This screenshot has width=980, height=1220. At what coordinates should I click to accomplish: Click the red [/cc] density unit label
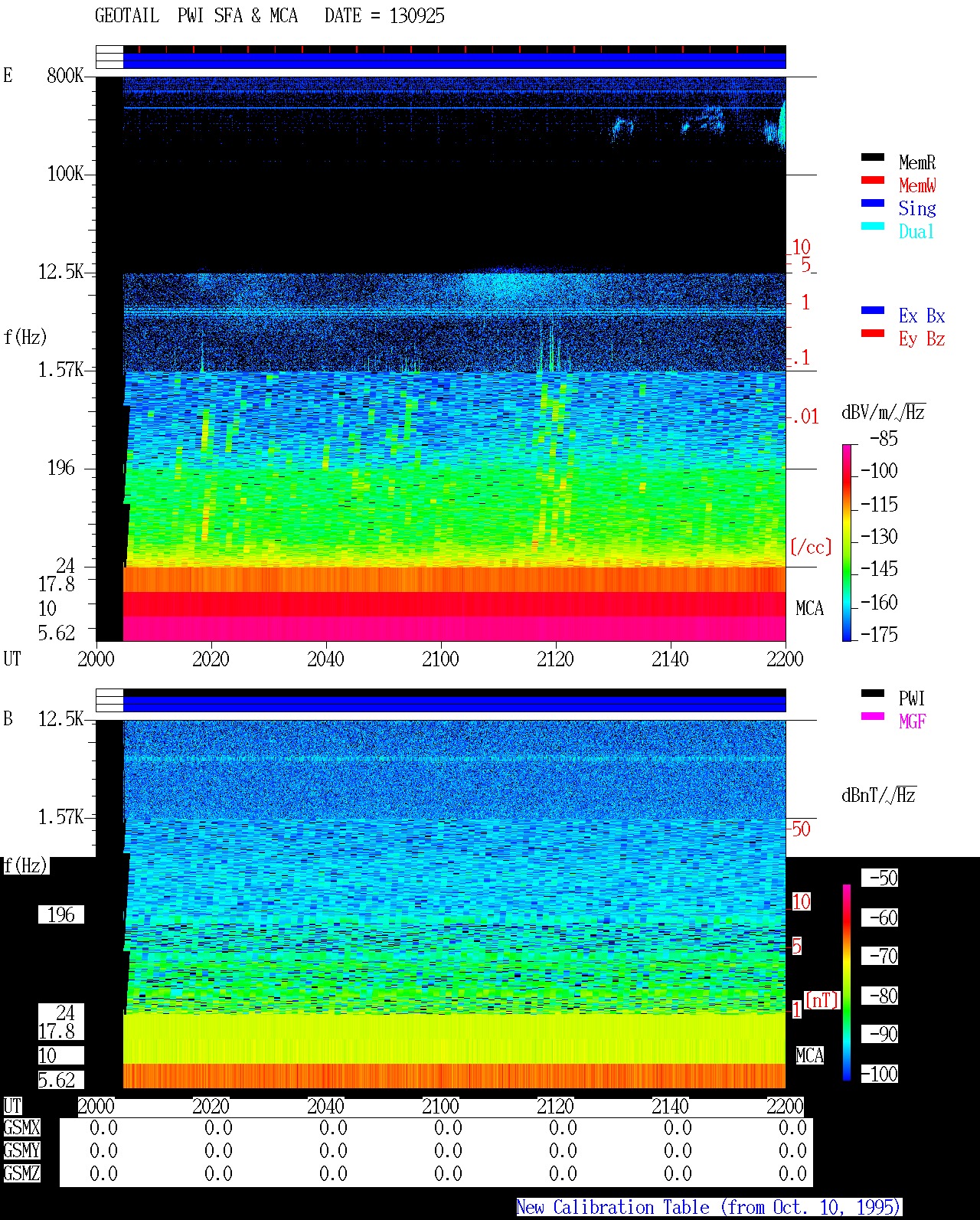point(811,547)
